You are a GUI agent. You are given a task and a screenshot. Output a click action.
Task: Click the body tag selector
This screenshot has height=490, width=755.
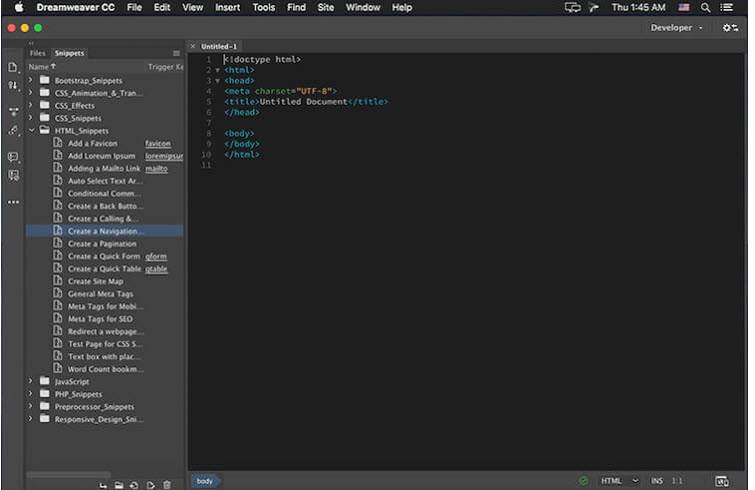(206, 481)
